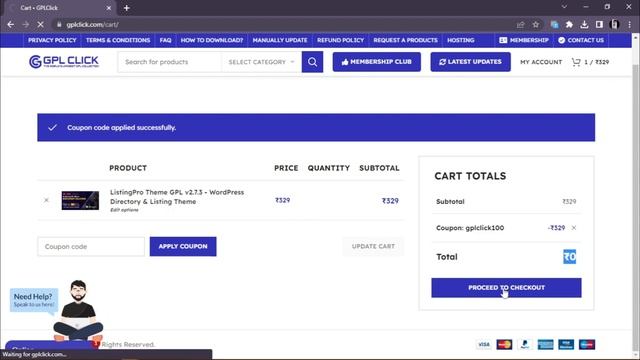Click the chat assistant character
The height and width of the screenshot is (360, 640).
click(78, 310)
